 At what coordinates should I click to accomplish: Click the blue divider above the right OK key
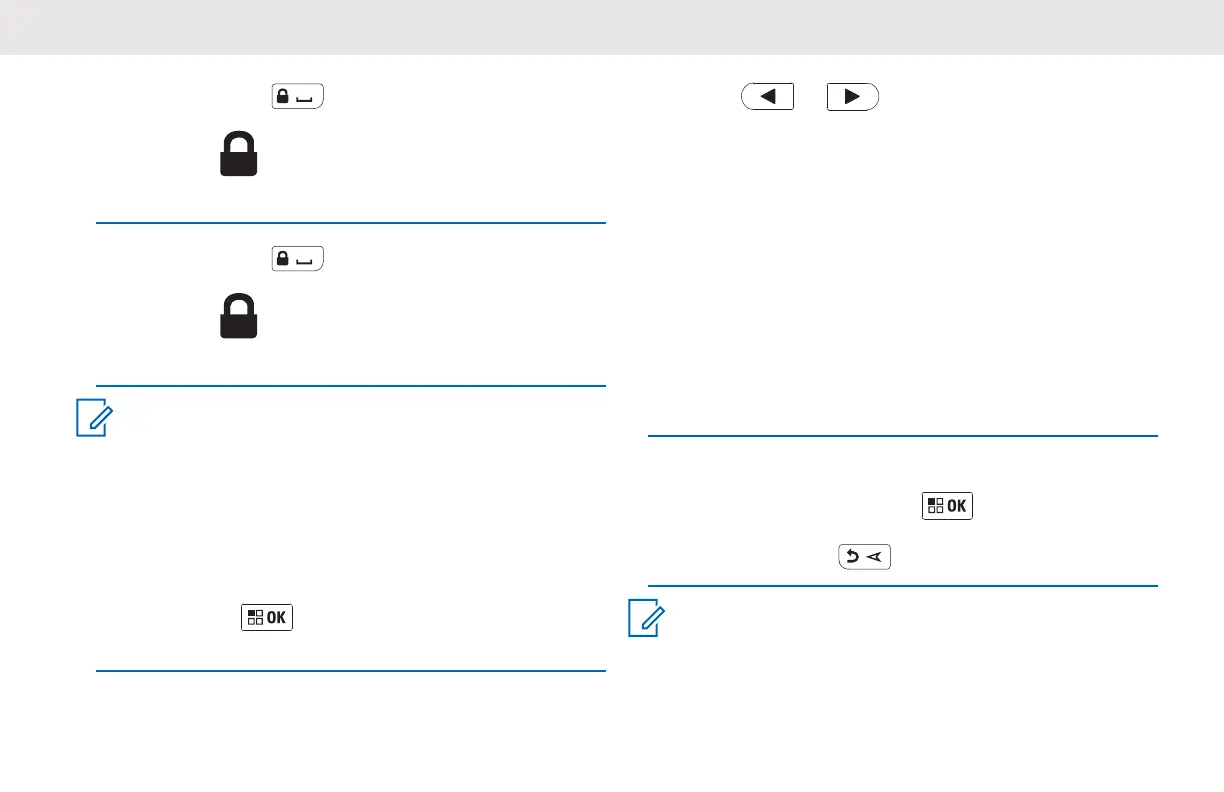click(x=903, y=436)
